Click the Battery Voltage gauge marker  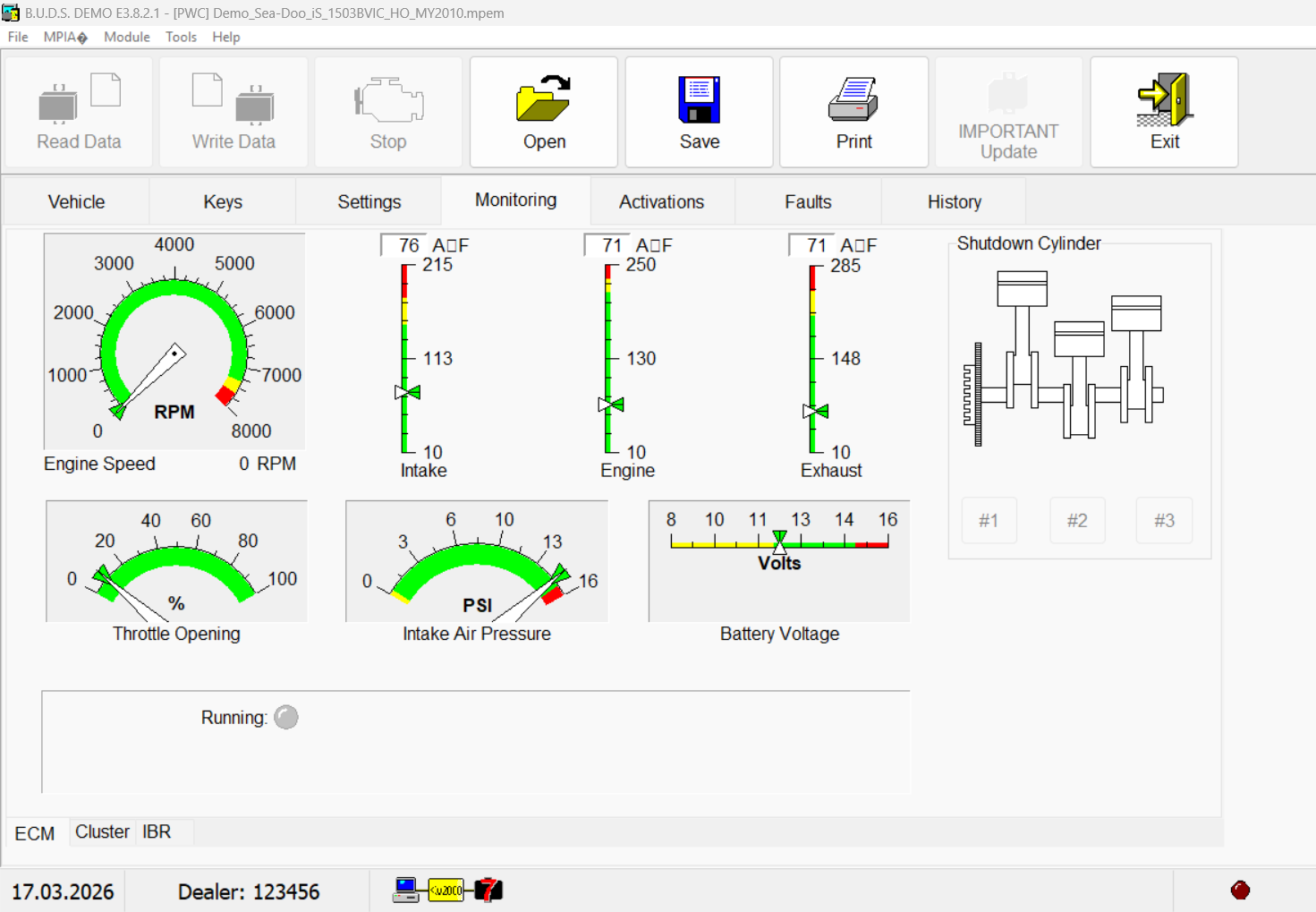tap(779, 541)
